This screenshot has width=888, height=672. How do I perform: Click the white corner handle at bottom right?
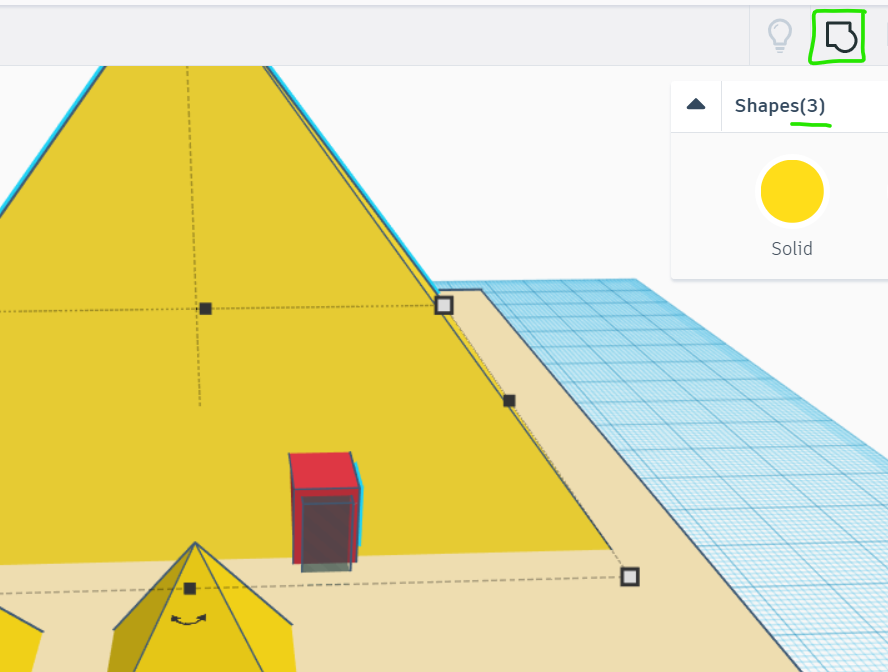tap(630, 577)
